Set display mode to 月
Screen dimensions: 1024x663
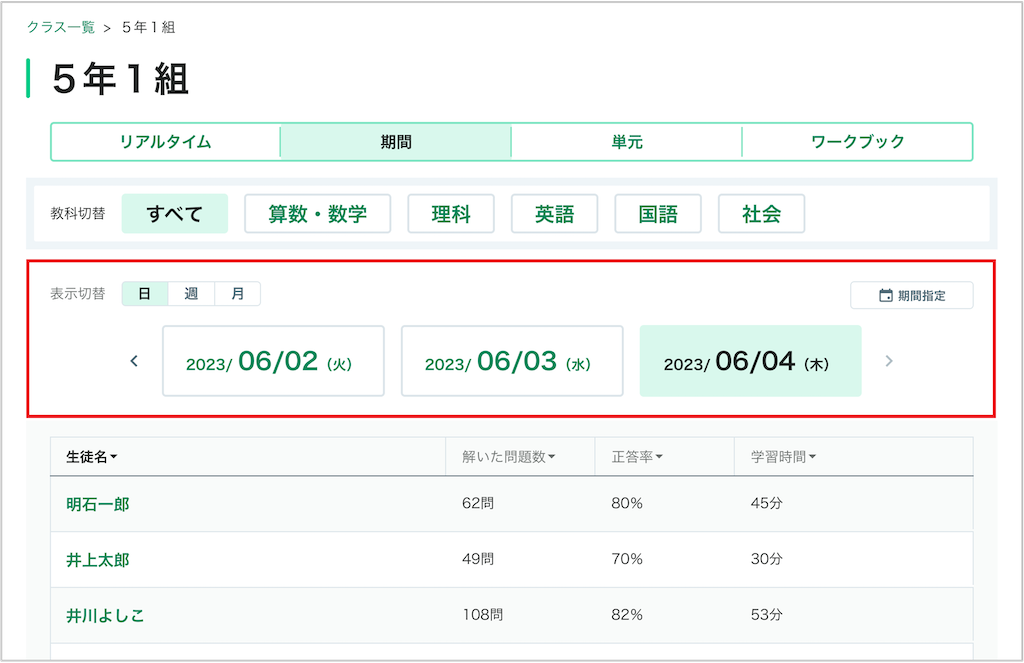coord(238,294)
